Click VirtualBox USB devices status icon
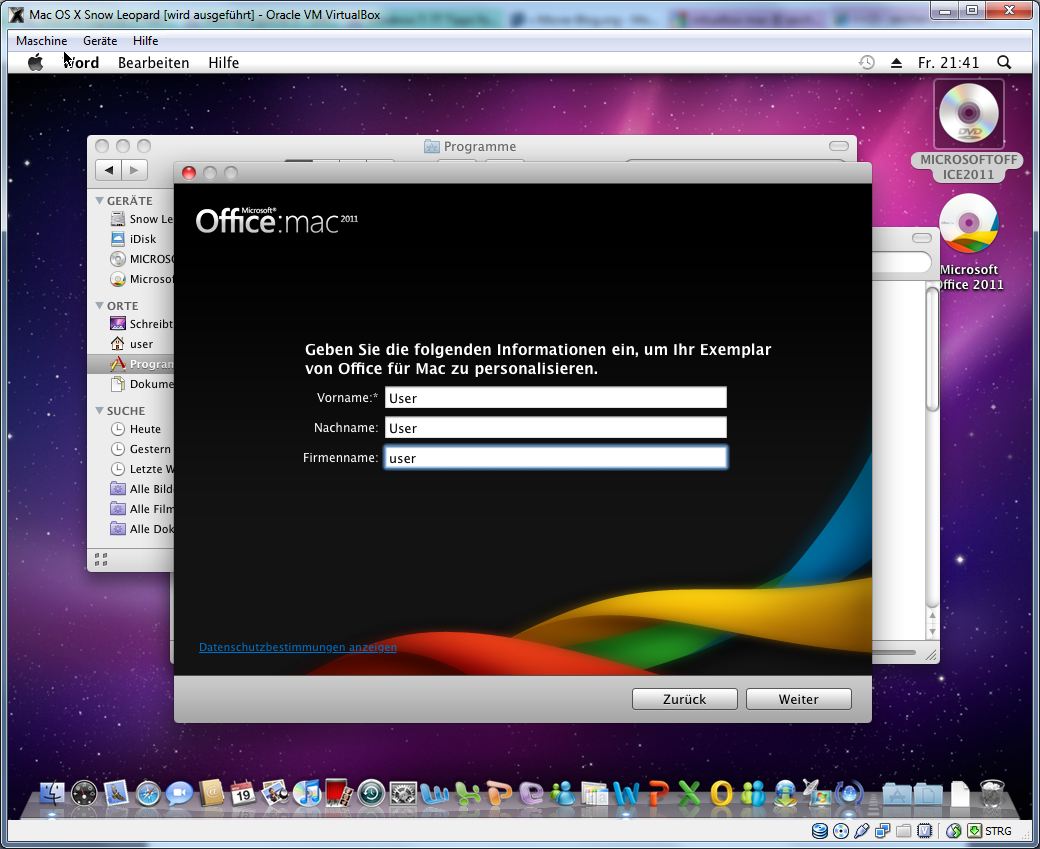 pos(862,830)
